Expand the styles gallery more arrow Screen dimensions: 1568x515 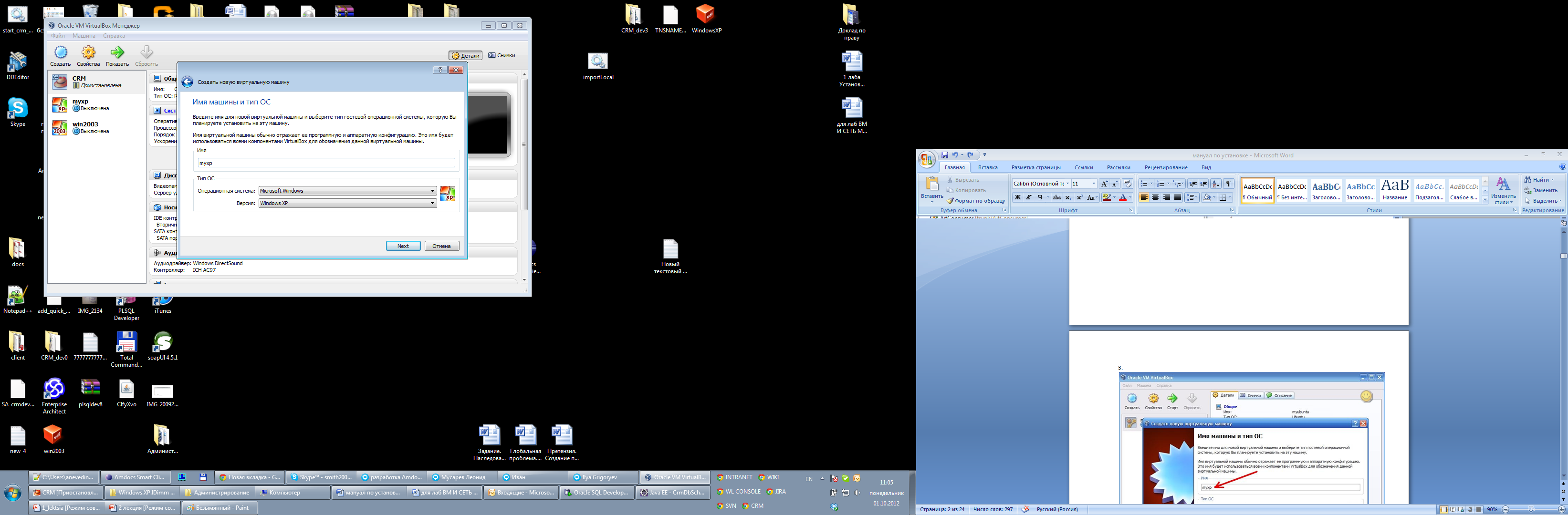1485,200
